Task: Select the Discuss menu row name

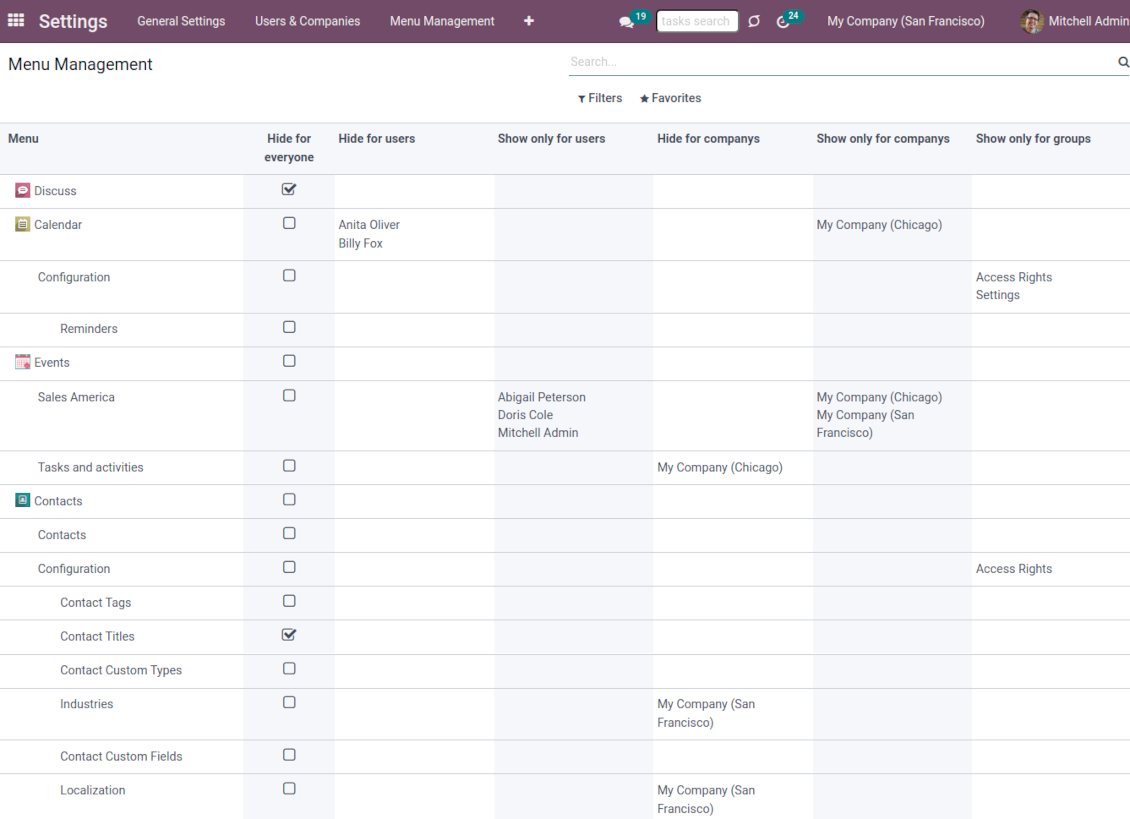Action: (x=55, y=191)
